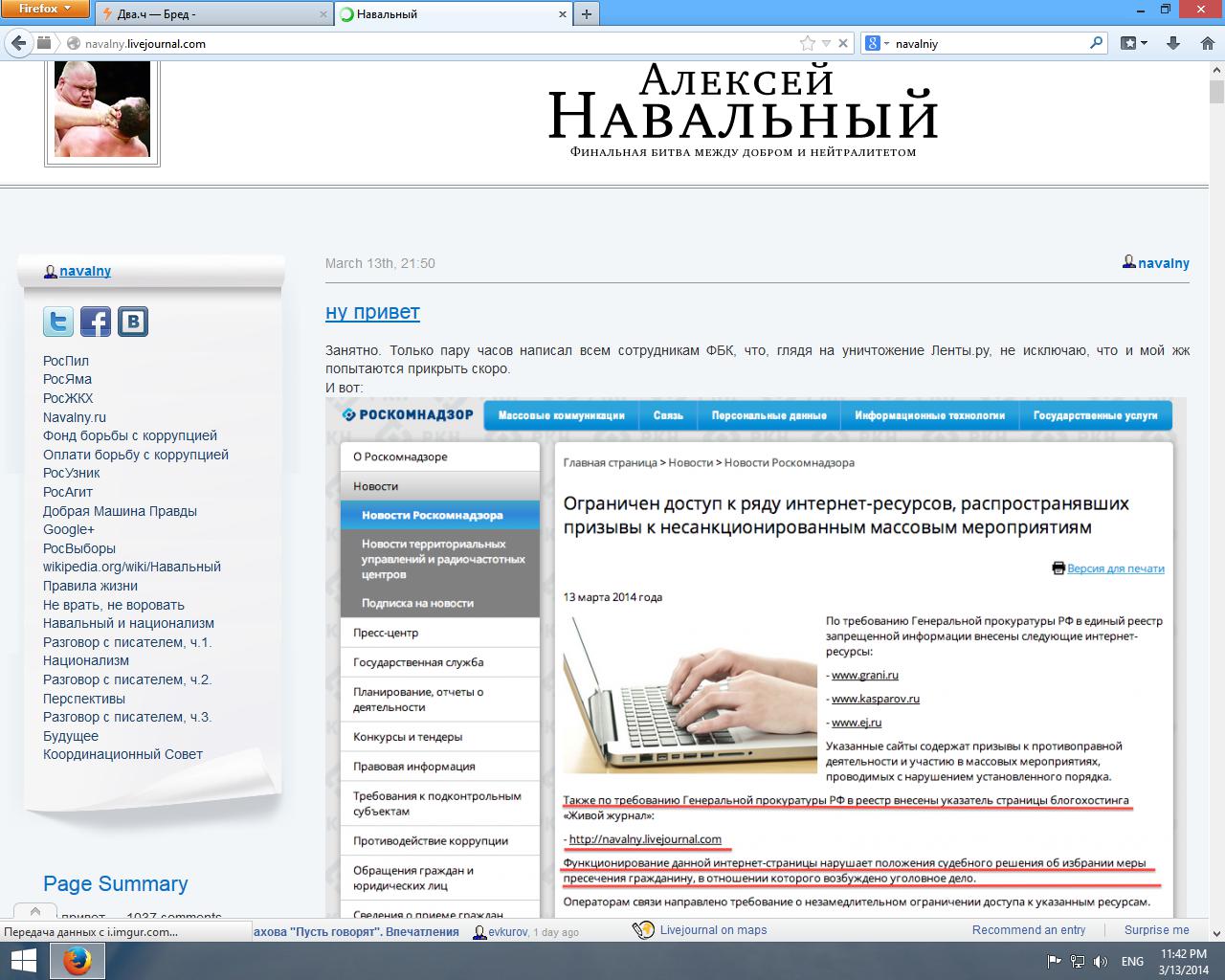Screen dimensions: 1225x980
Task: Select the "Навальный" browser tab
Action: pyautogui.click(x=453, y=14)
